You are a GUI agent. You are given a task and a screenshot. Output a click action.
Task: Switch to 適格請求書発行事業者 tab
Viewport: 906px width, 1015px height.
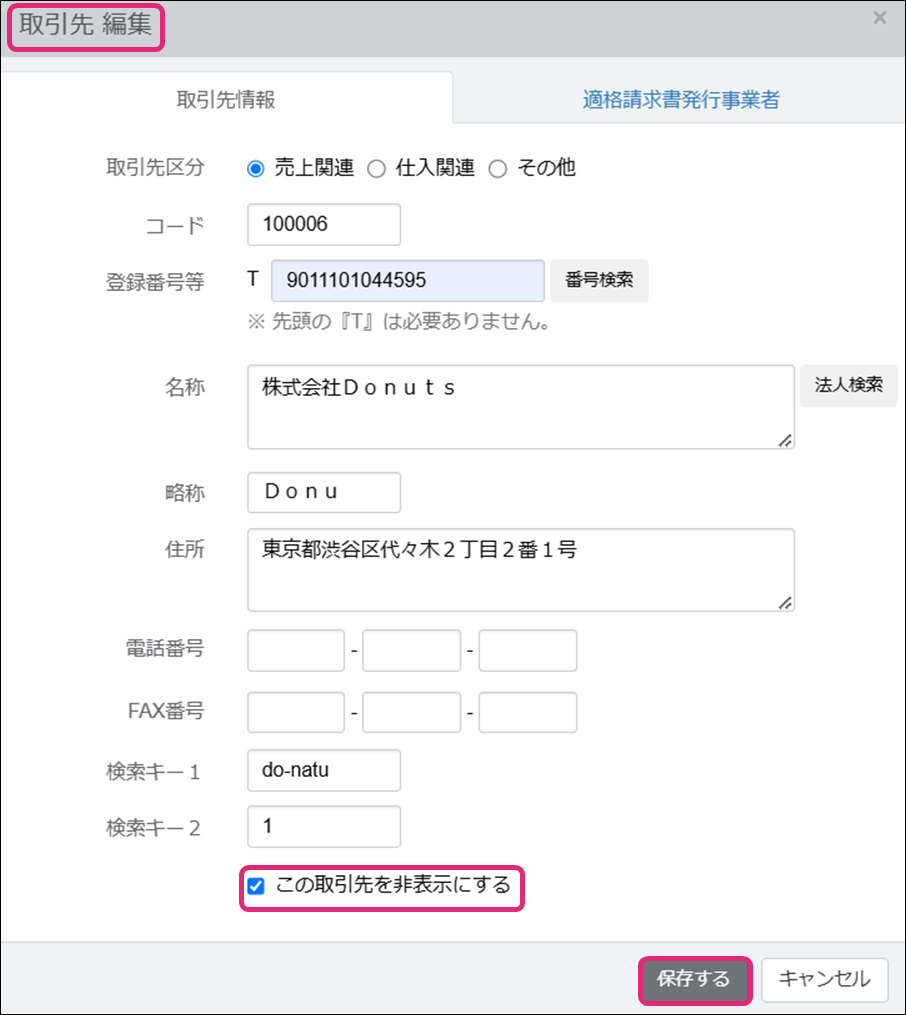click(680, 100)
